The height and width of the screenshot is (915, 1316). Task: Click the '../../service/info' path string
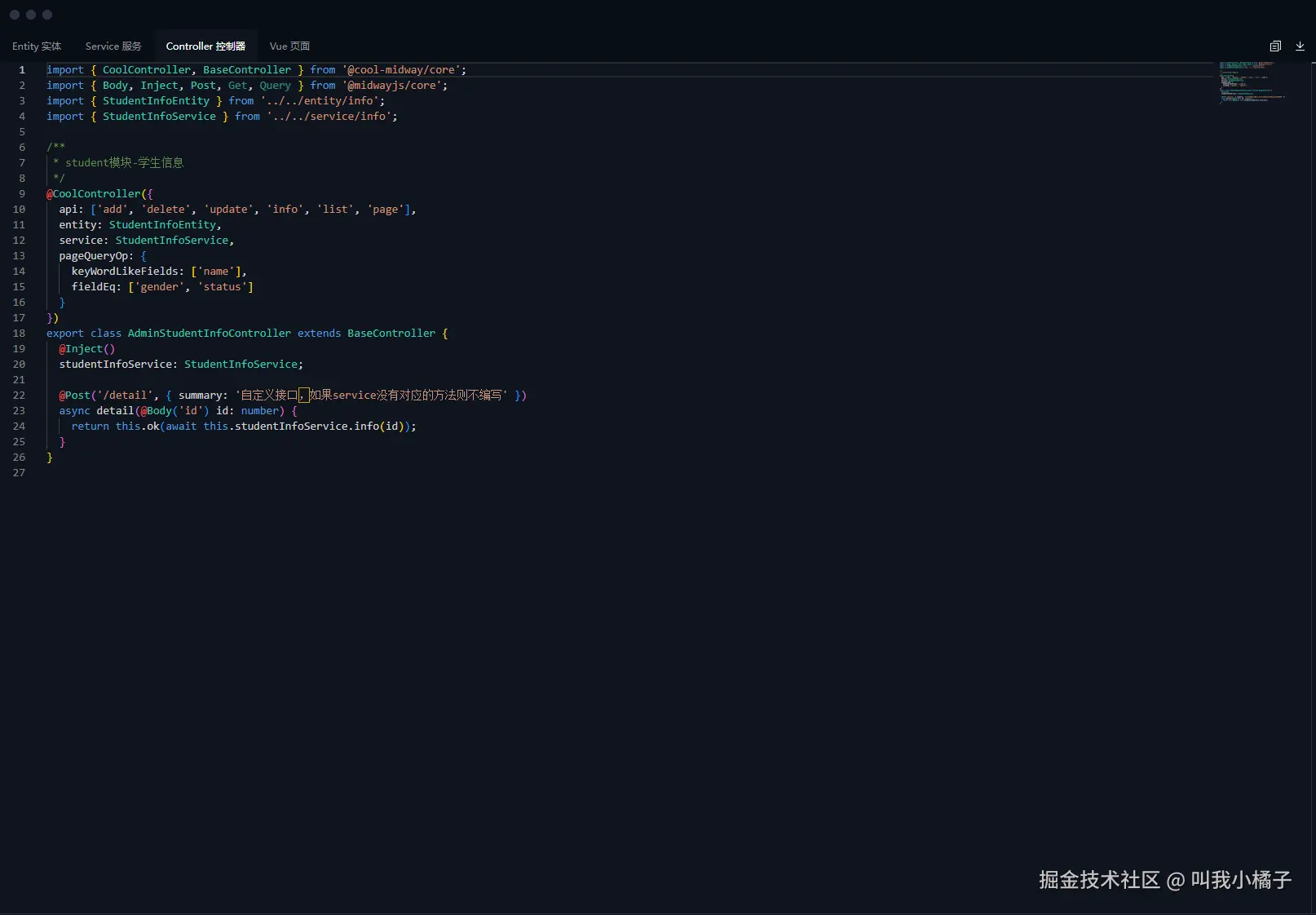point(329,117)
